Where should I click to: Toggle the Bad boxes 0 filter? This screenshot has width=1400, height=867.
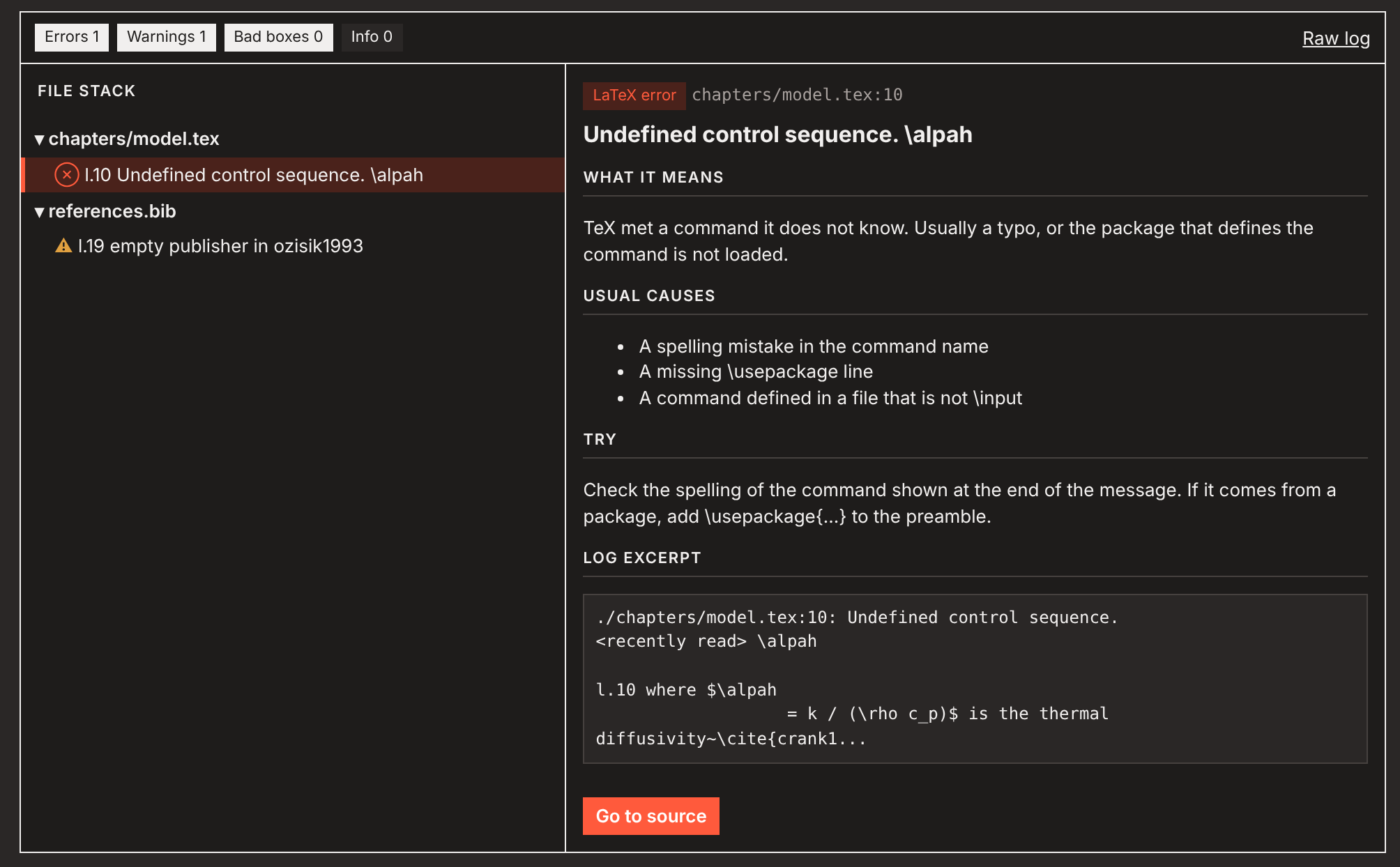(x=278, y=37)
